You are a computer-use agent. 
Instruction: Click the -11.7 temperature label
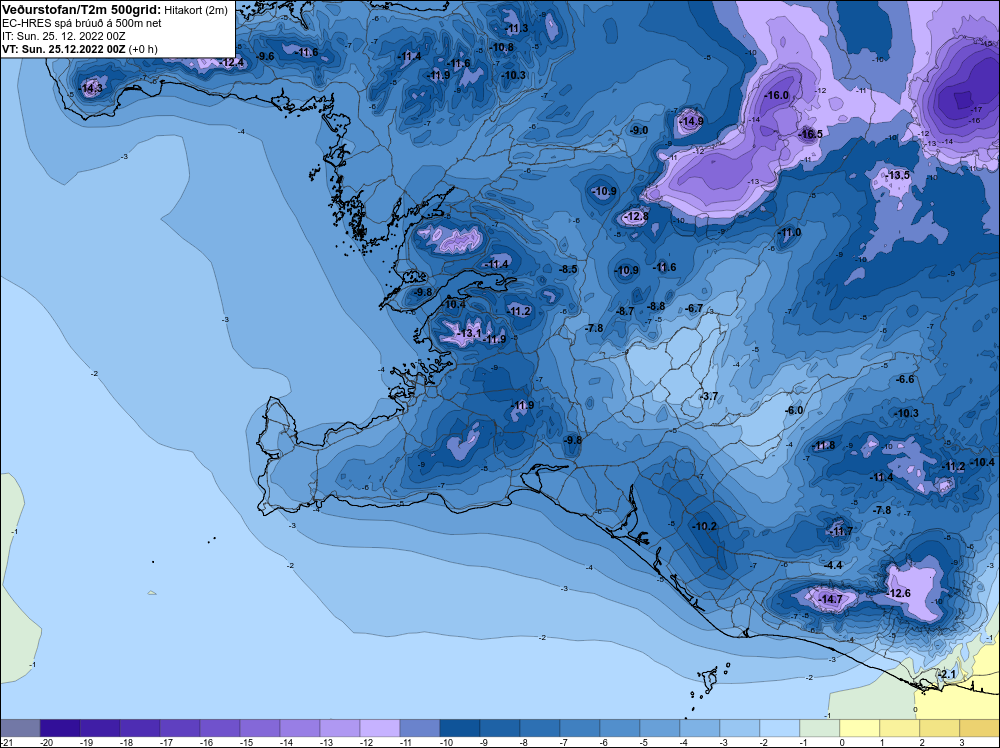[x=842, y=531]
